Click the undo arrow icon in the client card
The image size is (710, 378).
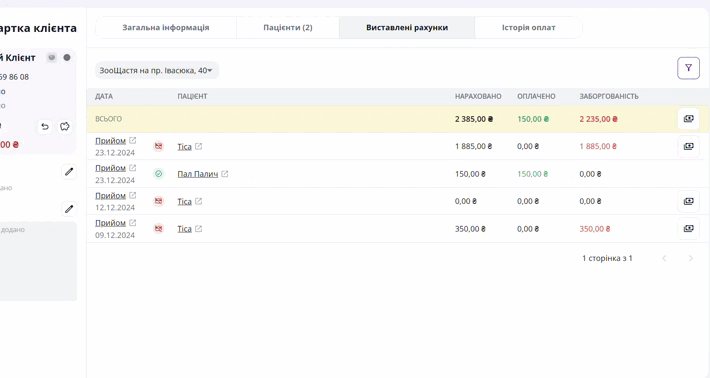44,126
